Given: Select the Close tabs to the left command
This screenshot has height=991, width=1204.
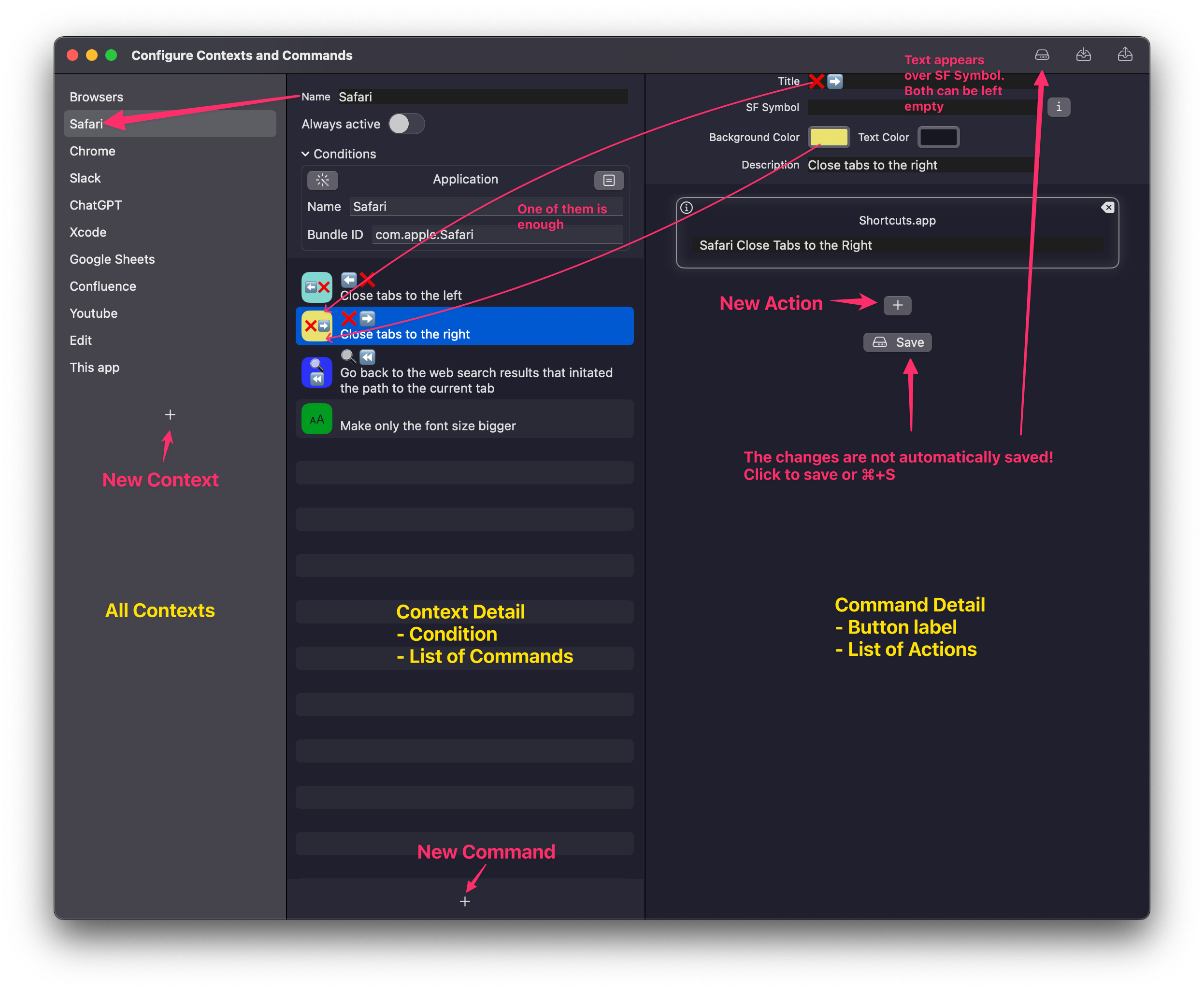Looking at the screenshot, I should click(464, 287).
